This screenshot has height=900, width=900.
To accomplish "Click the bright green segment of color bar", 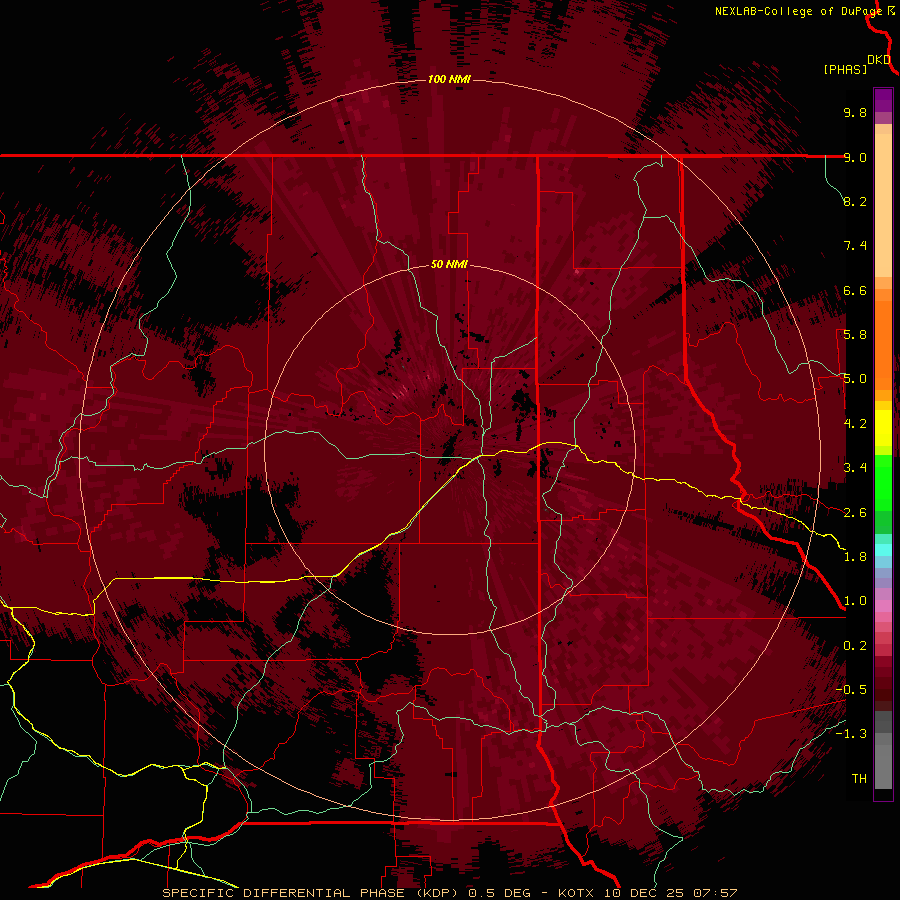I will 883,482.
